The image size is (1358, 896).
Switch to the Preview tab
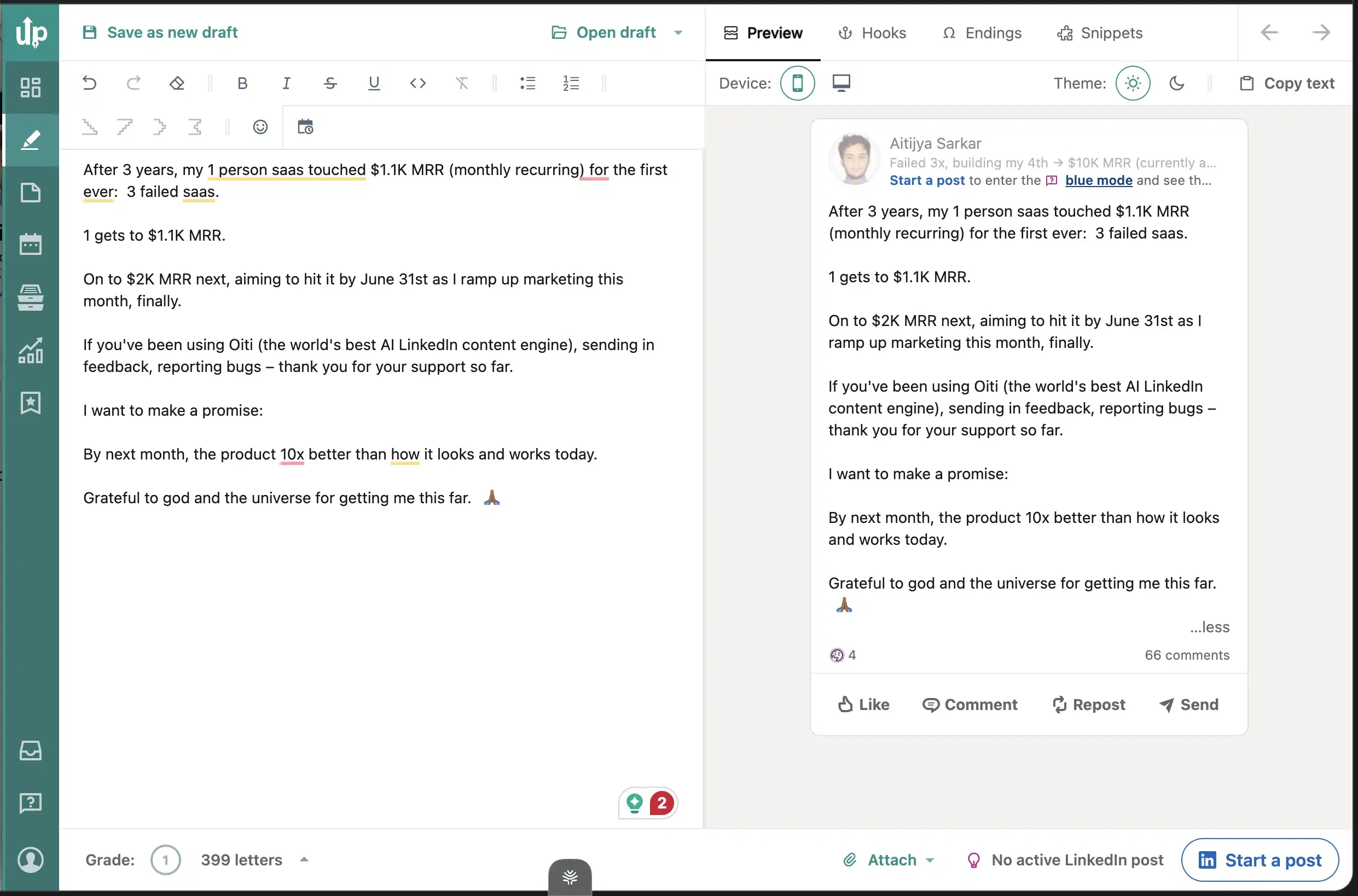coord(763,33)
